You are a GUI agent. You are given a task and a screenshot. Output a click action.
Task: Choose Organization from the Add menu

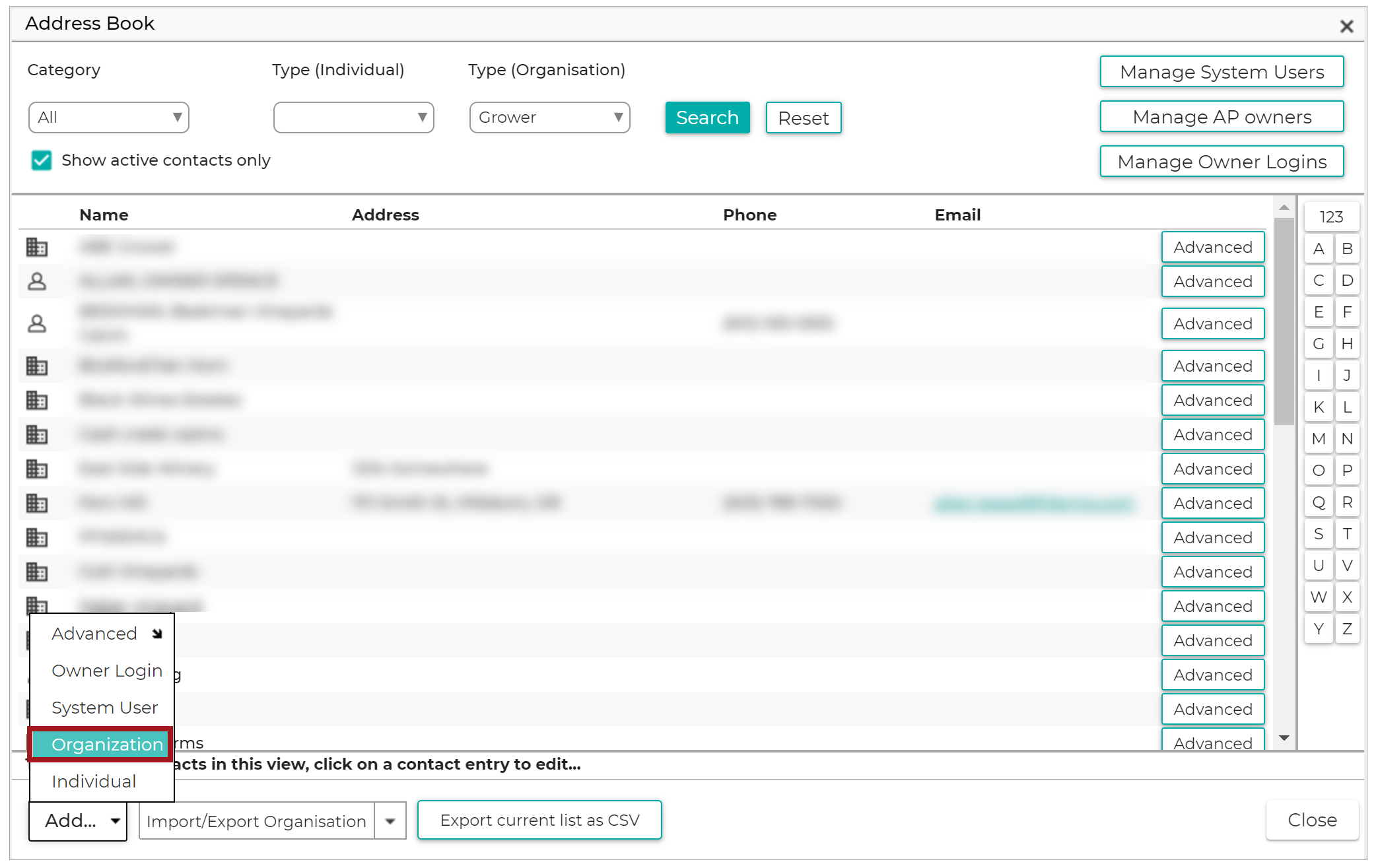point(101,744)
